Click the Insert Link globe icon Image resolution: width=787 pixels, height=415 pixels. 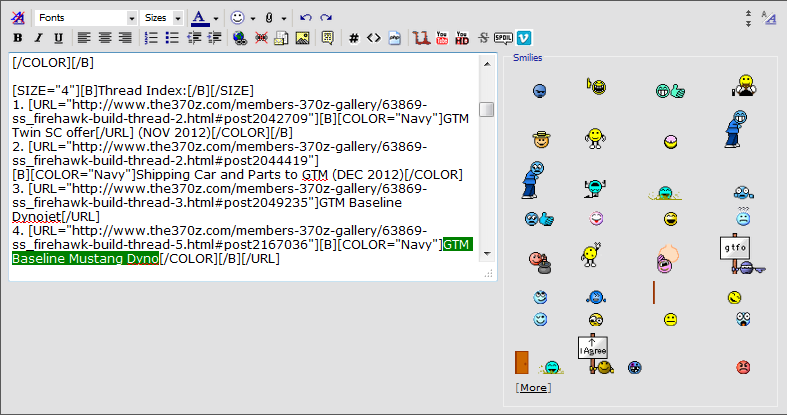[x=240, y=38]
